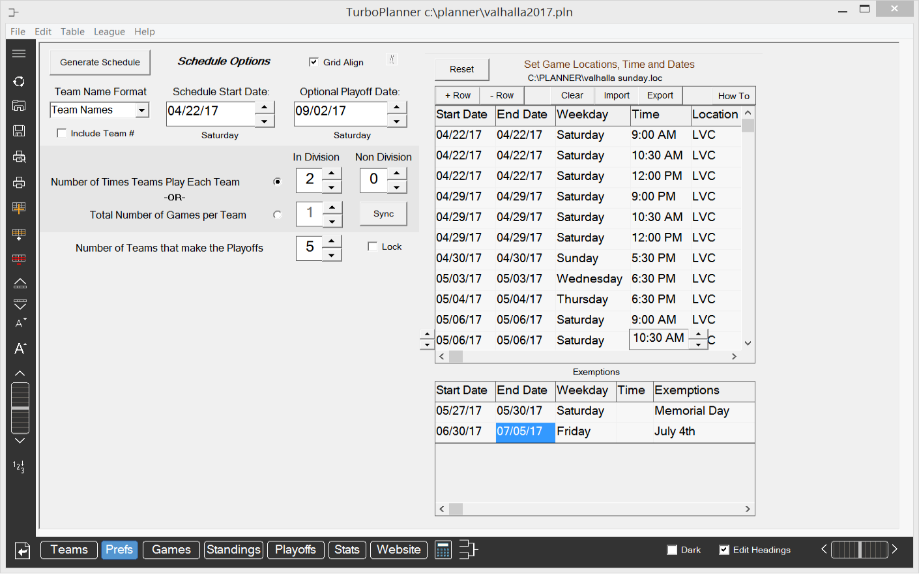Screen dimensions: 919x574
Task: Switch to the Standings tab
Action: click(x=233, y=550)
